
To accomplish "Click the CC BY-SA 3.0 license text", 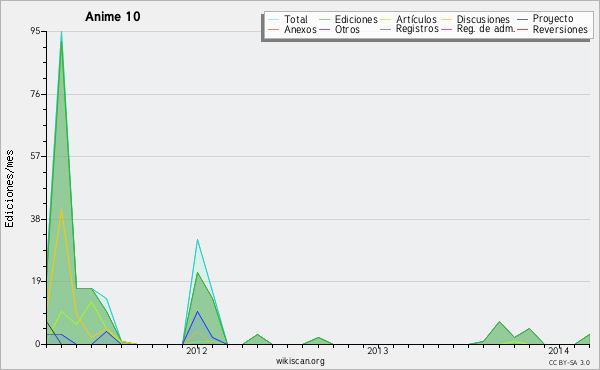I will point(569,362).
